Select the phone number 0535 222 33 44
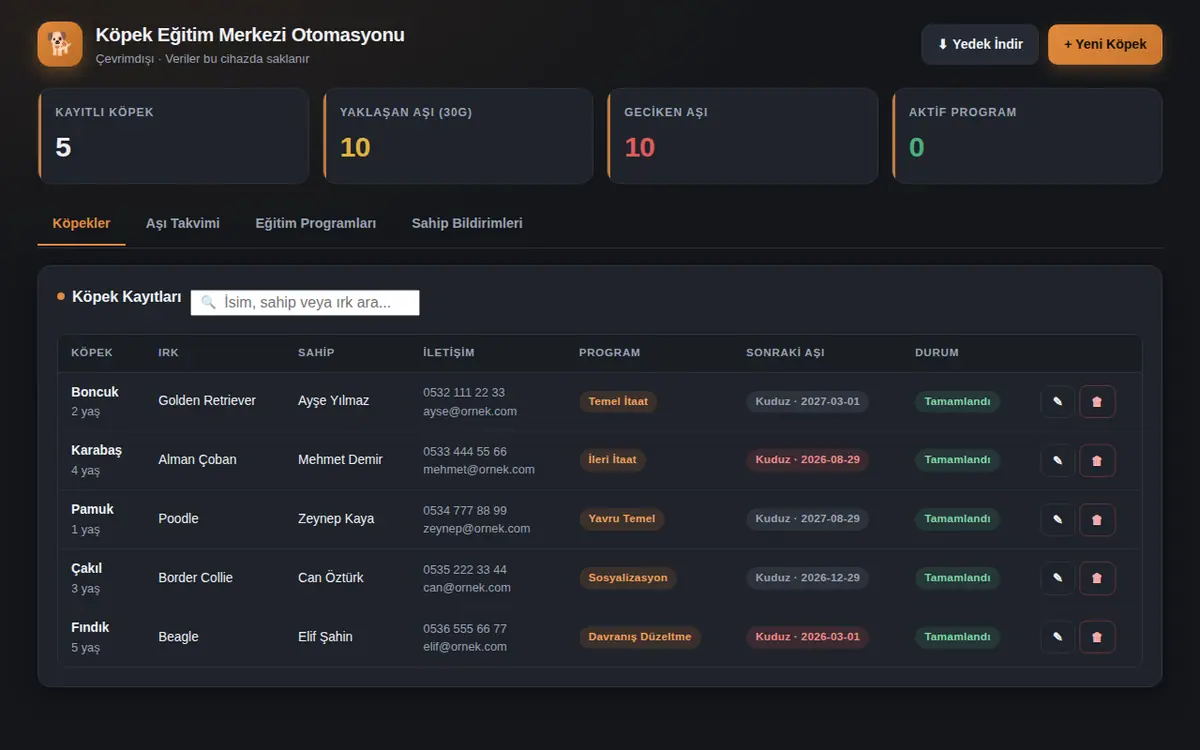The height and width of the screenshot is (750, 1200). tap(465, 570)
